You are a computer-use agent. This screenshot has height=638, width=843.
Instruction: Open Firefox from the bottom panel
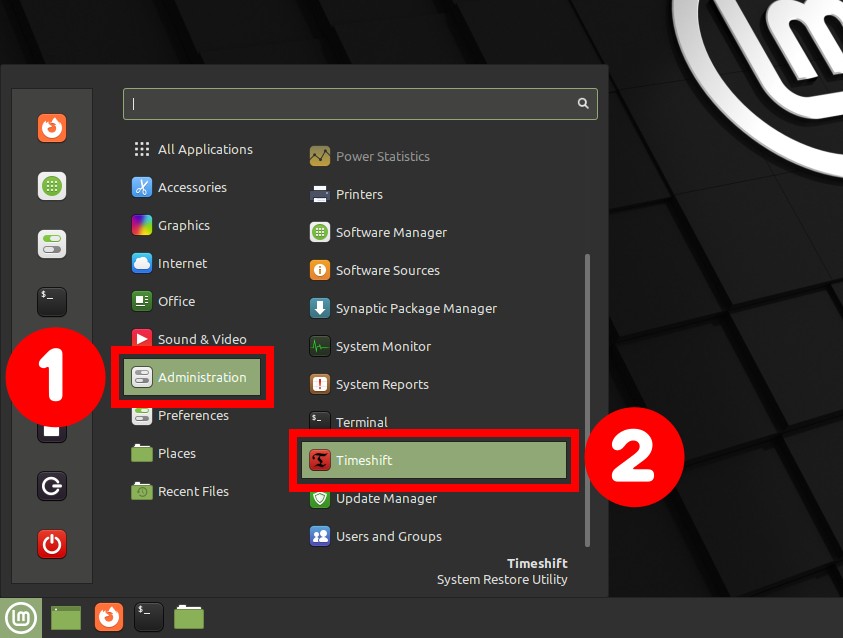tap(109, 617)
